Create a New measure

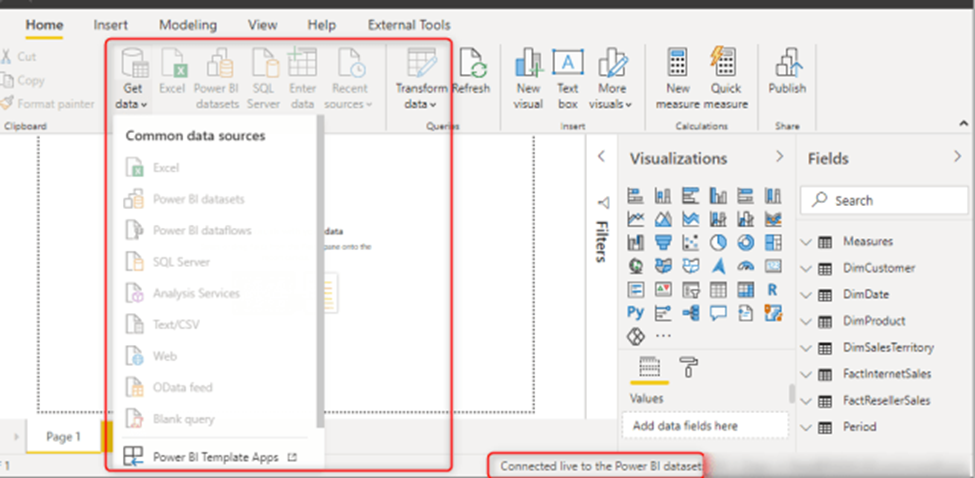coord(678,79)
